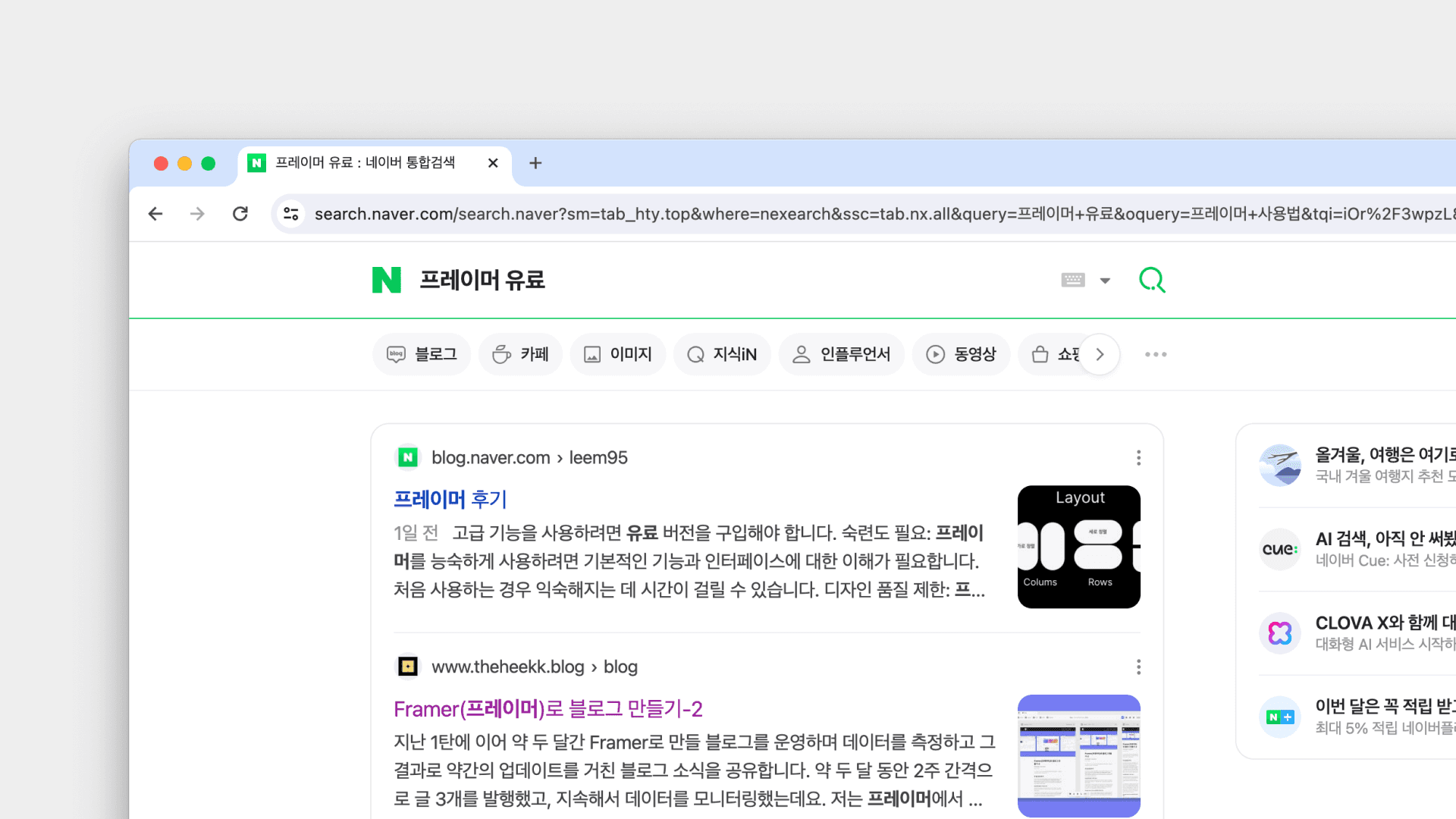Switch to the 이미지 search tab
1456x819 pixels.
pos(617,354)
